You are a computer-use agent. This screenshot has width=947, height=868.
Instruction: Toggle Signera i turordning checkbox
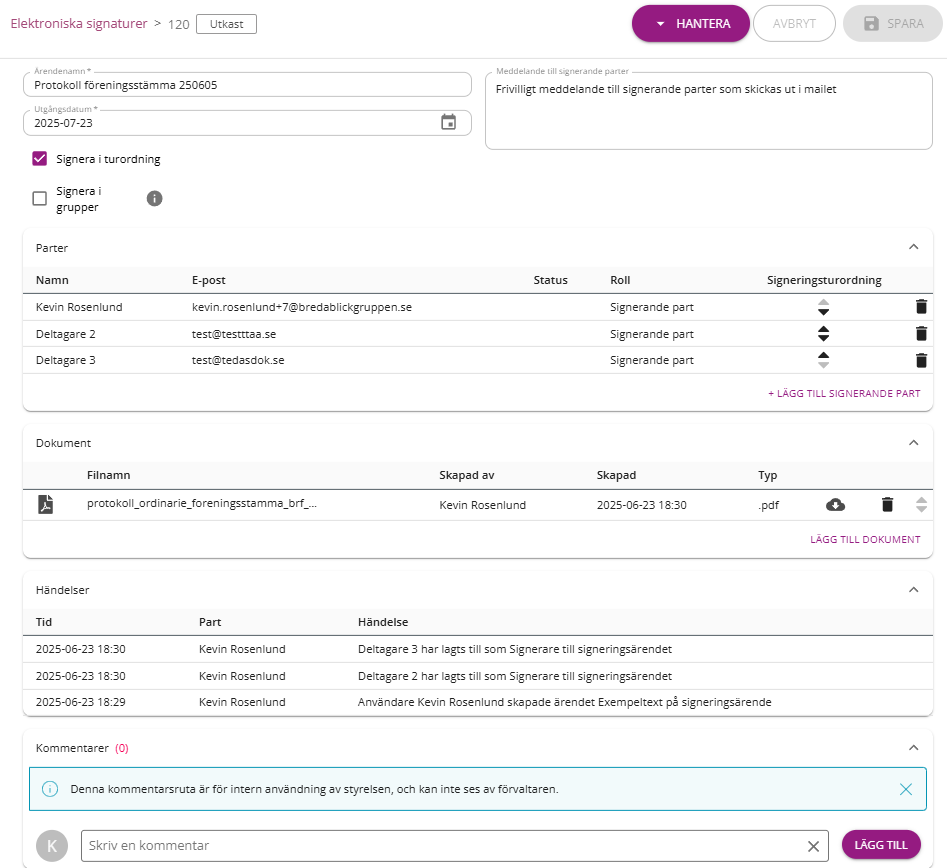coord(39,159)
